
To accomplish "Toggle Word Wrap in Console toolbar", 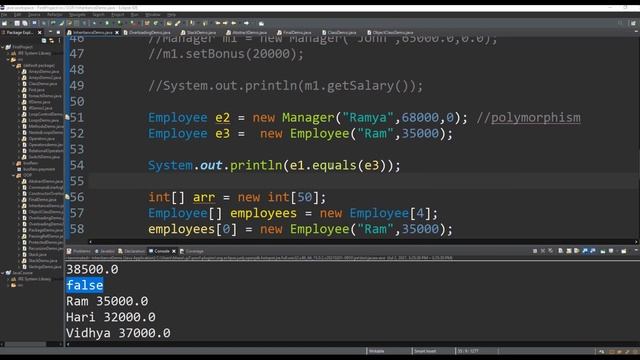I will pyautogui.click(x=576, y=251).
